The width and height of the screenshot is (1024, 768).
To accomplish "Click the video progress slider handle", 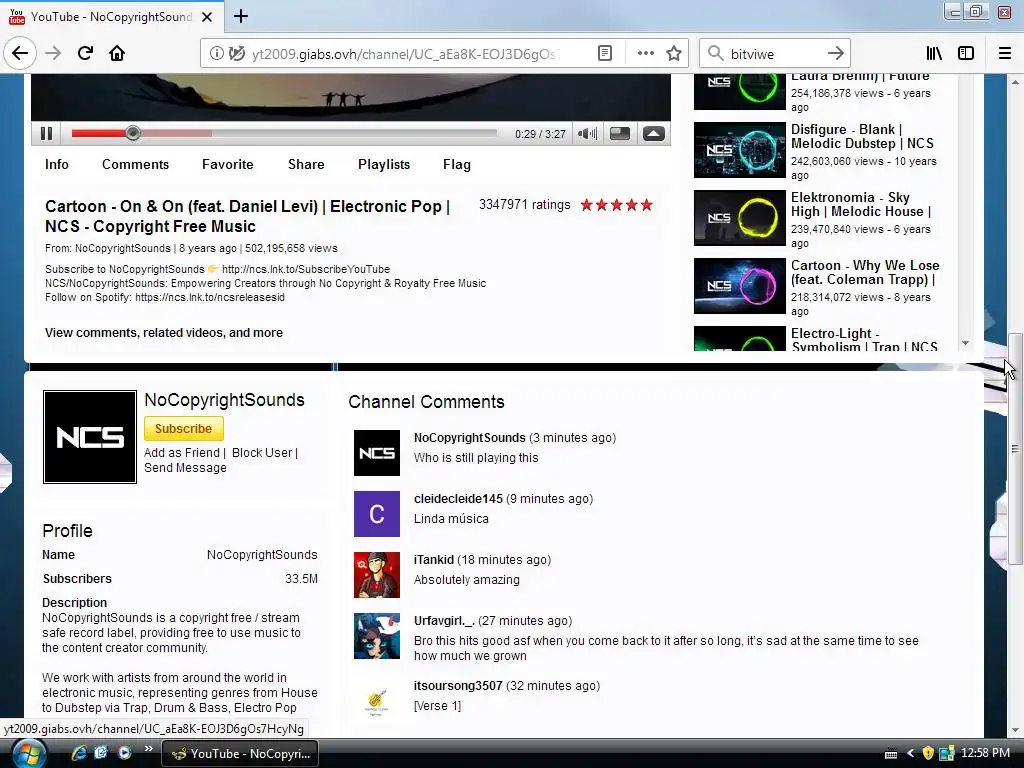I will pyautogui.click(x=133, y=133).
